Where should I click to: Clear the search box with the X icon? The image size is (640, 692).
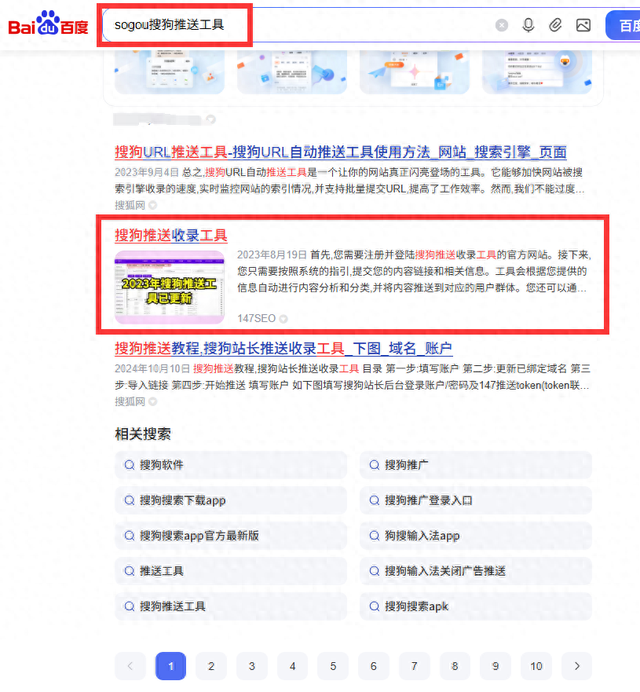(501, 25)
